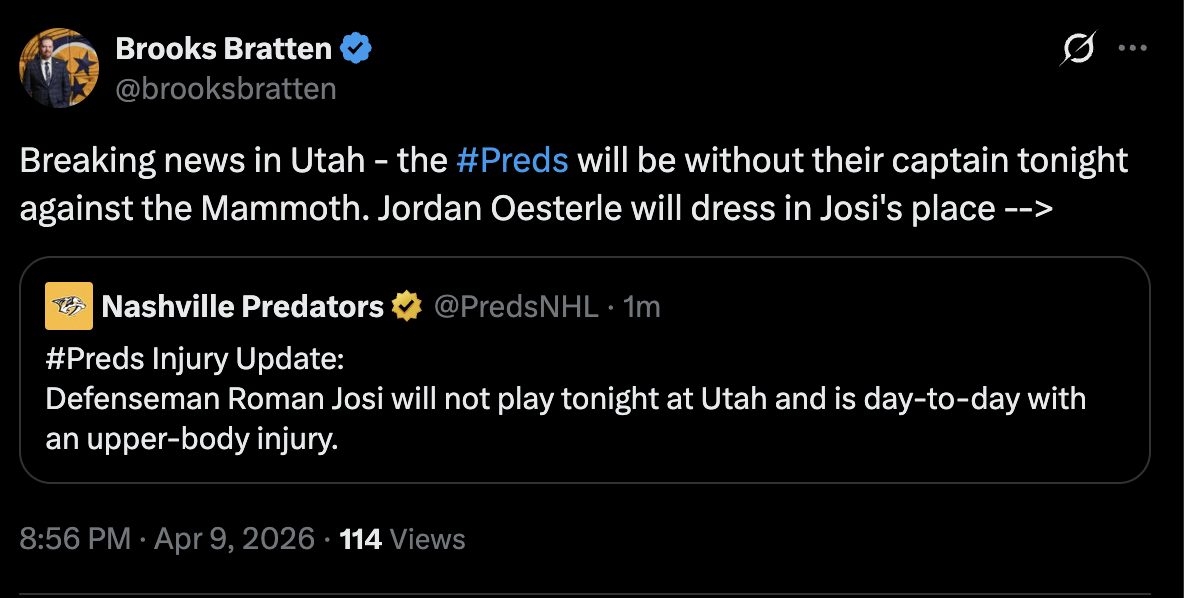Click Brooks Bratten's profile avatar
1184x598 pixels.
59,68
